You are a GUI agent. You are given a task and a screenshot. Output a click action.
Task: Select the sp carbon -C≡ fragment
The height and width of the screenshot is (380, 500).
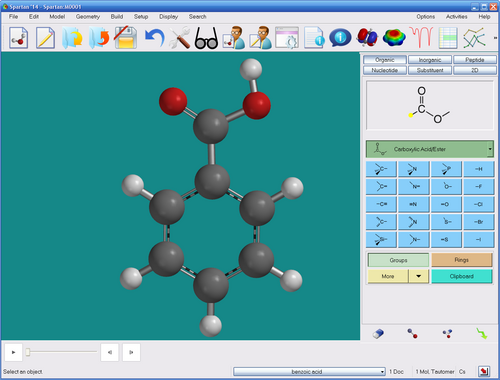[381, 204]
